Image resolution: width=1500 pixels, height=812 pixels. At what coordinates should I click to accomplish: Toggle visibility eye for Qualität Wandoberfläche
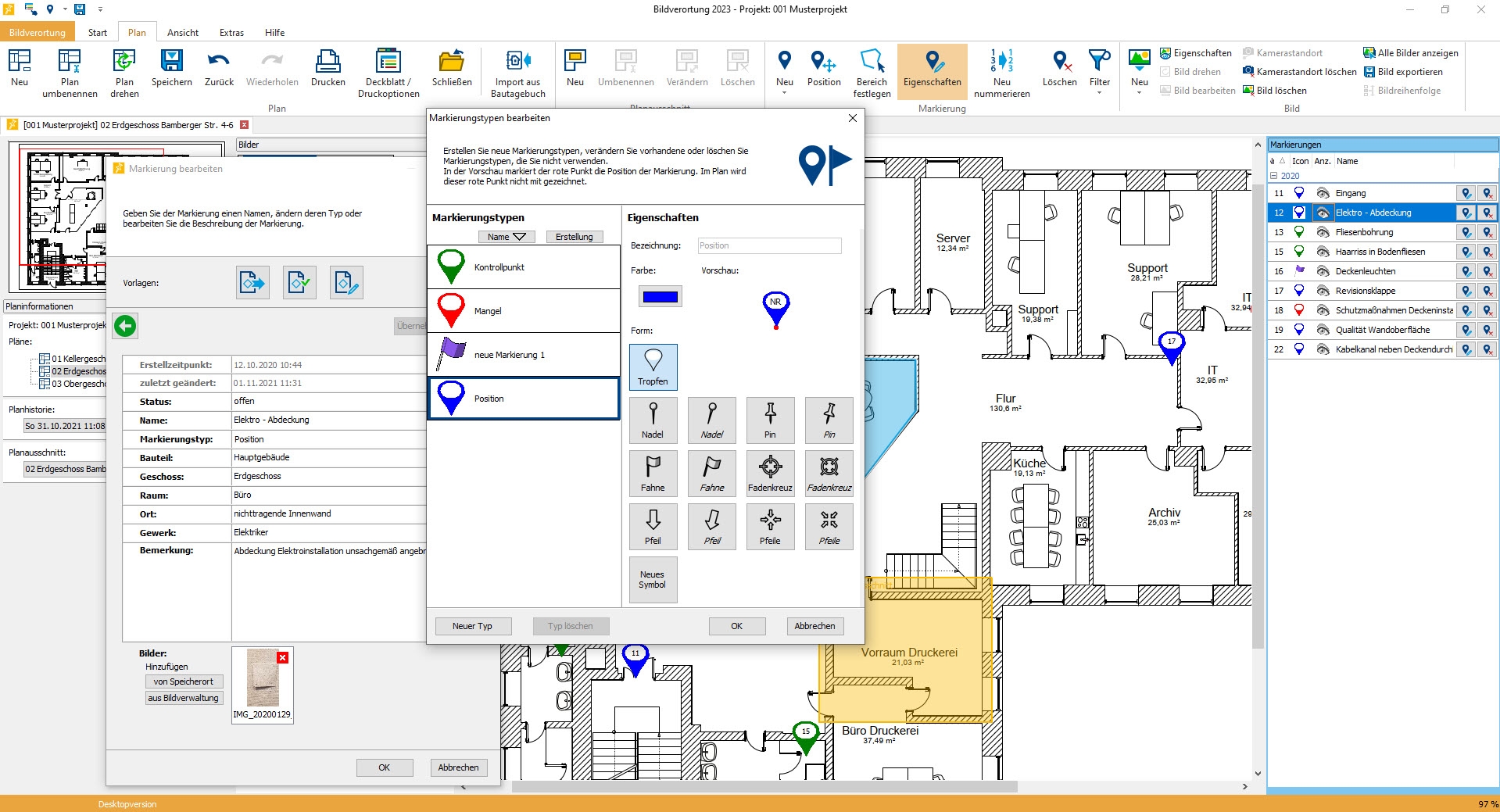[x=1323, y=330]
